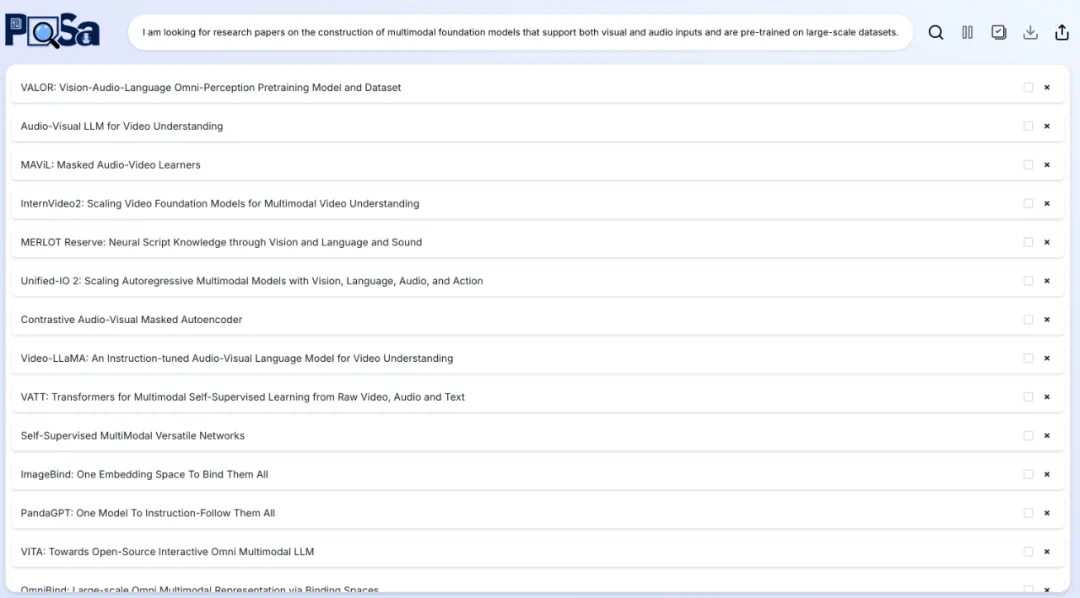The height and width of the screenshot is (598, 1080).
Task: Select the Video-LLaMA paper checkbox
Action: tap(1028, 359)
